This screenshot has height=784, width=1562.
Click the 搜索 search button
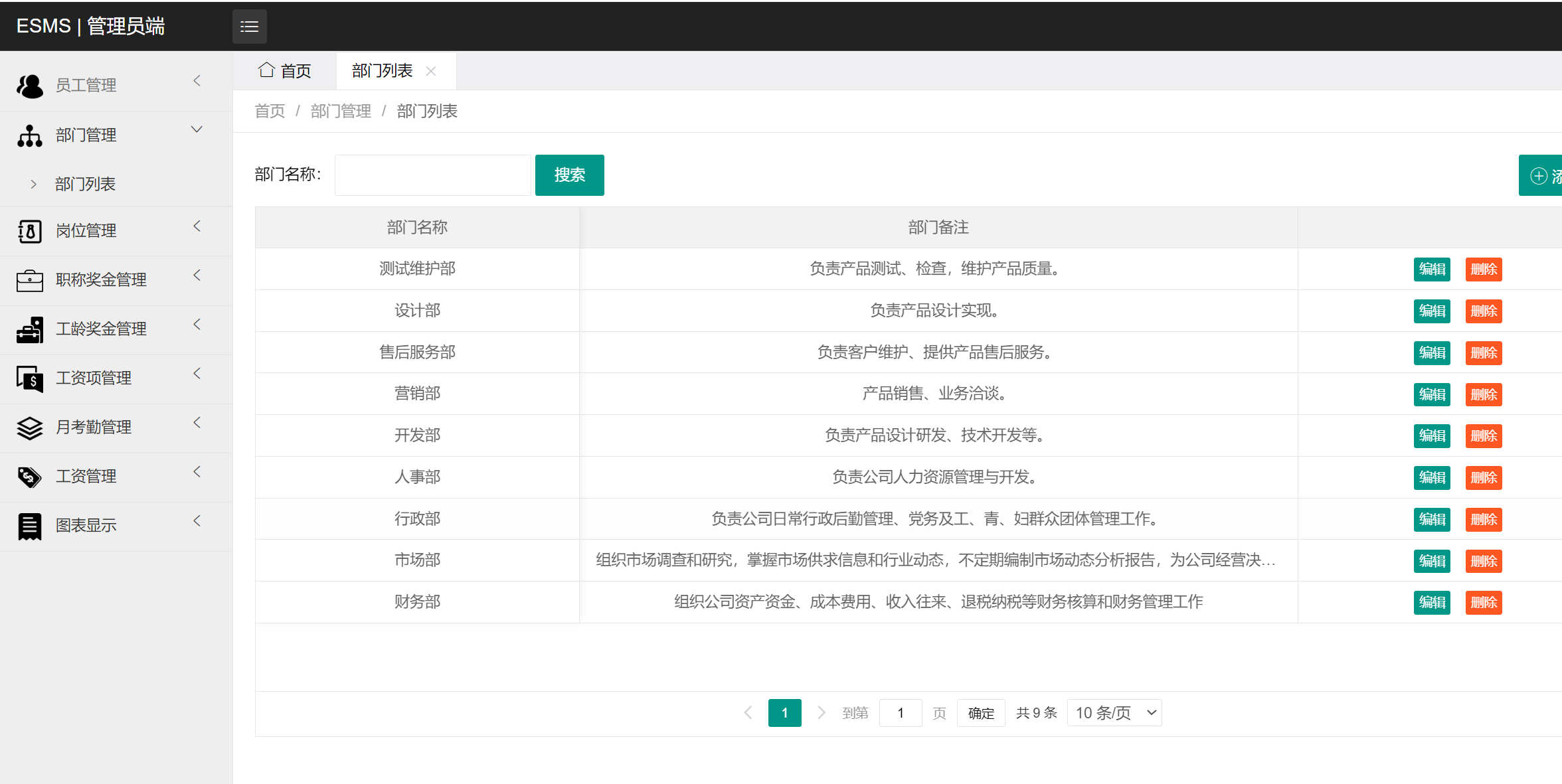click(x=569, y=175)
